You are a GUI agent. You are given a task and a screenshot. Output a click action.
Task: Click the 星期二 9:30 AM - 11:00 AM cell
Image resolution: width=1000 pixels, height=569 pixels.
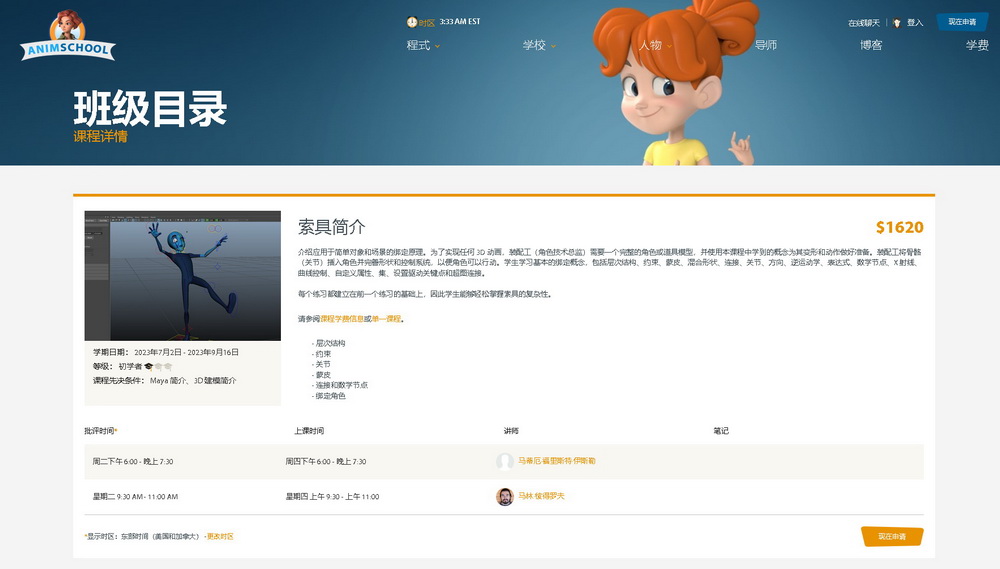point(135,497)
